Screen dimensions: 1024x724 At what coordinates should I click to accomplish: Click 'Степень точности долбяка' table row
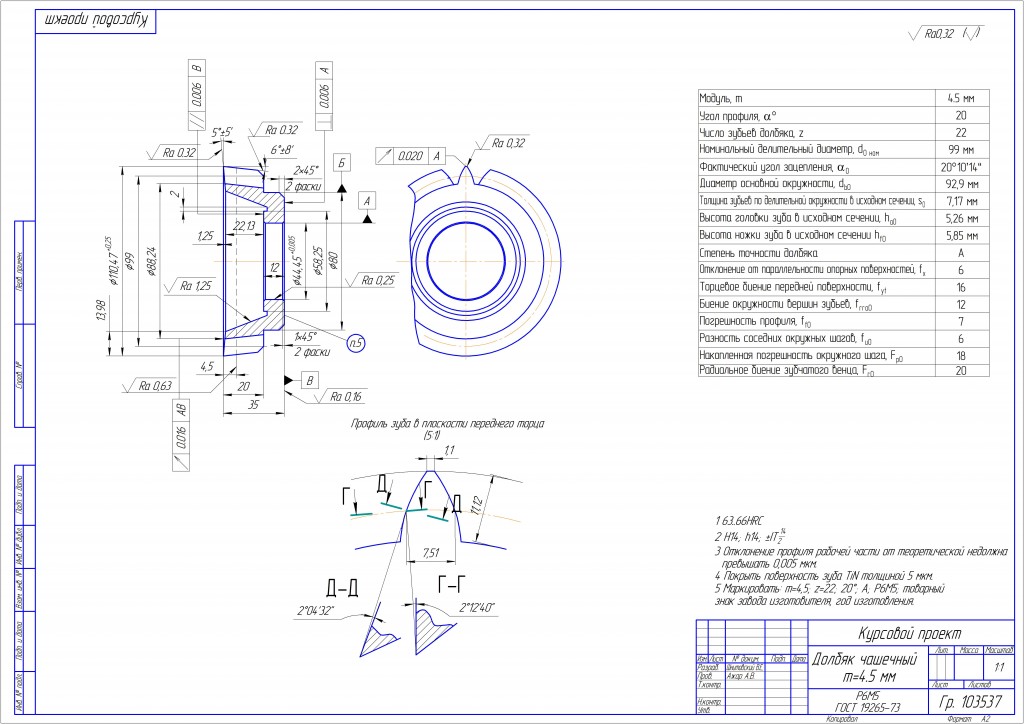pyautogui.click(x=844, y=253)
